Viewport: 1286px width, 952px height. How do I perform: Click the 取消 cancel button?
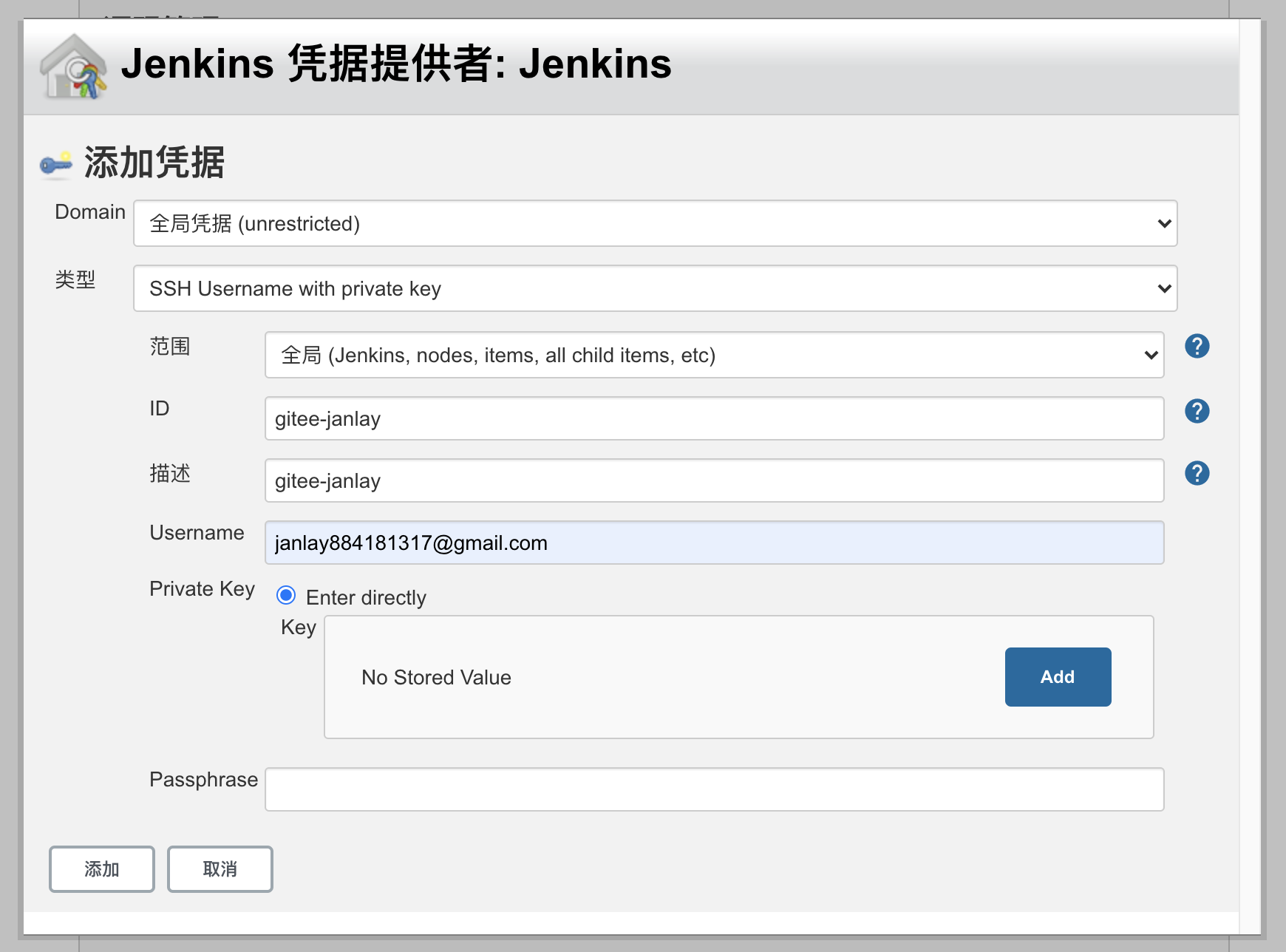[220, 869]
